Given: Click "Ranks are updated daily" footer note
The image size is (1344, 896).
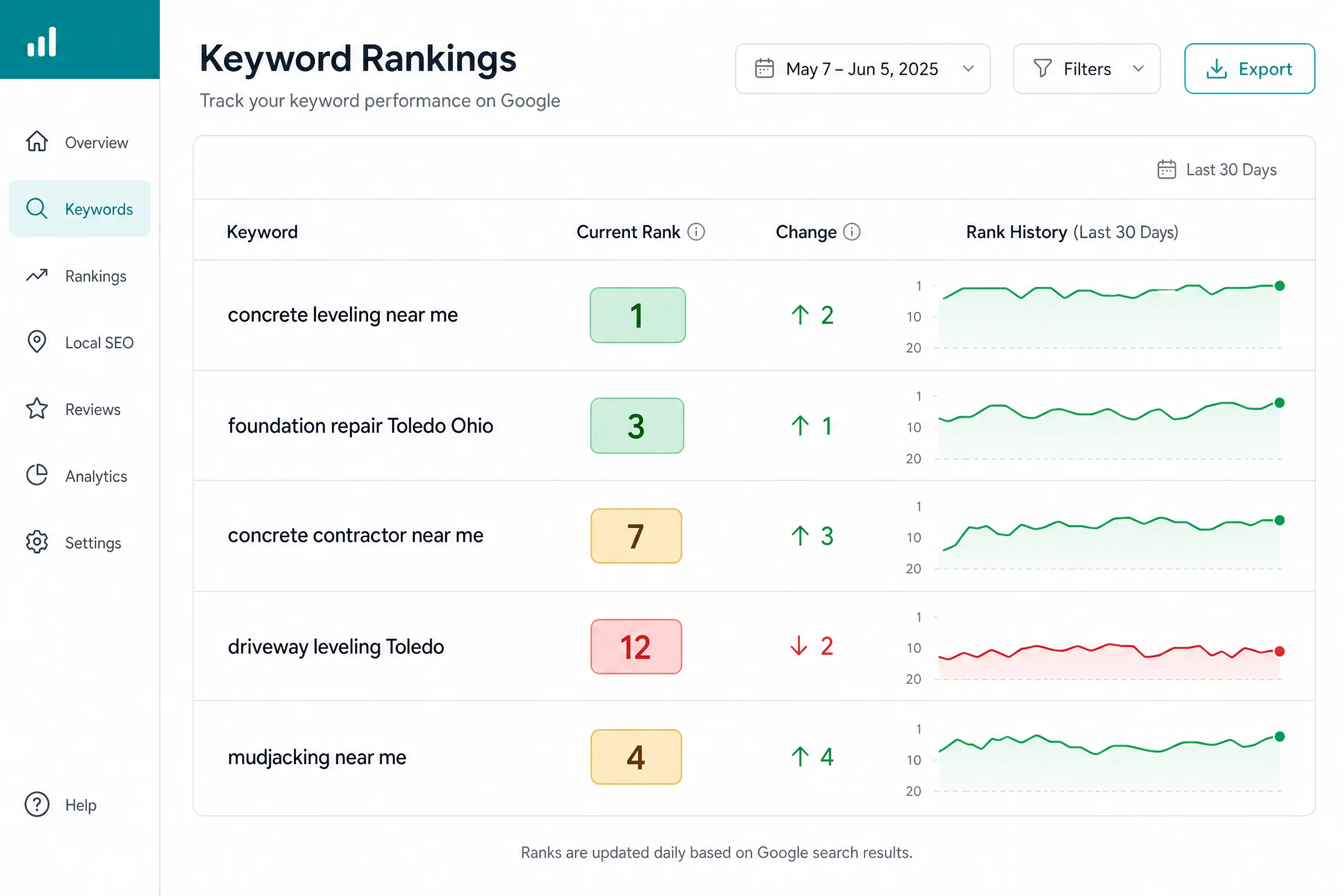Looking at the screenshot, I should click(x=716, y=852).
